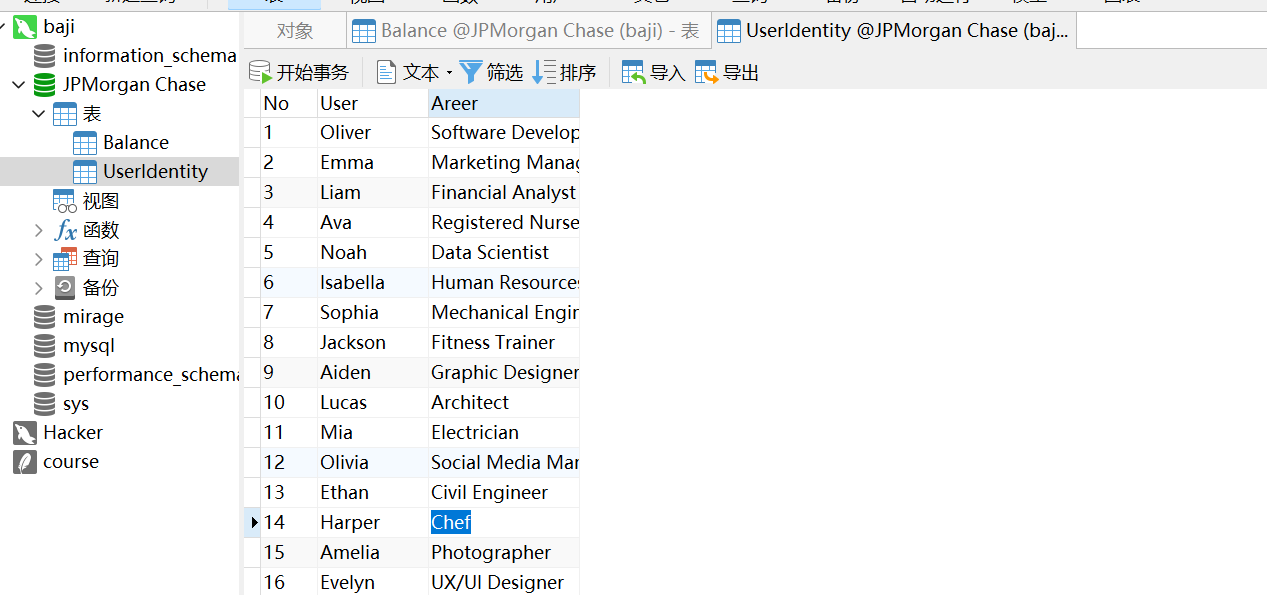Screen dimensions: 1267x595
Task: Click the Sort (排序) icon
Action: (544, 72)
